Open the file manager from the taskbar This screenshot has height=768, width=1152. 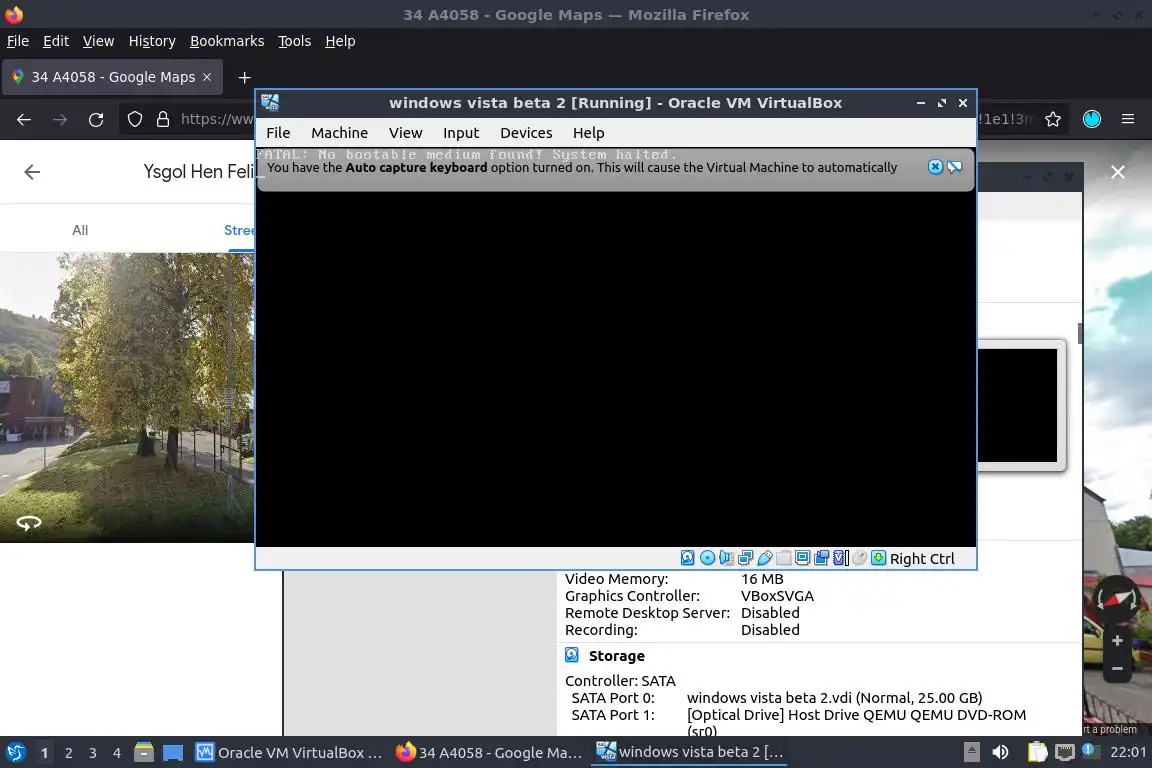point(144,753)
